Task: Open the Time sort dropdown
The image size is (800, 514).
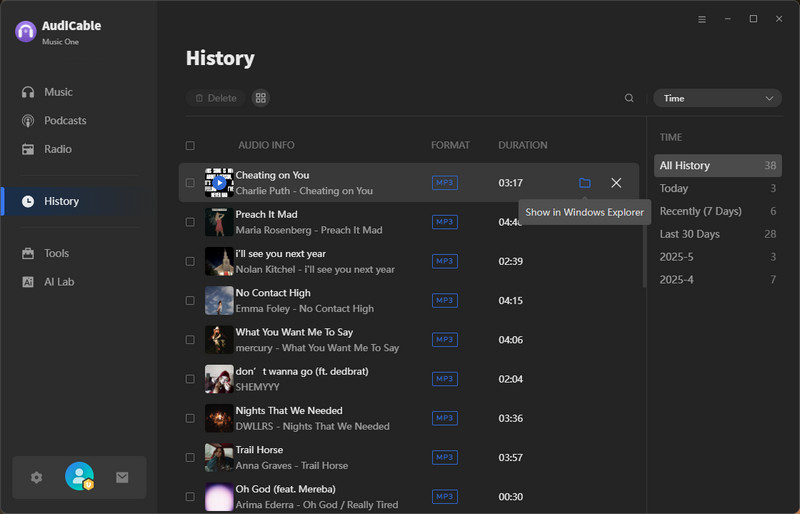Action: point(717,98)
